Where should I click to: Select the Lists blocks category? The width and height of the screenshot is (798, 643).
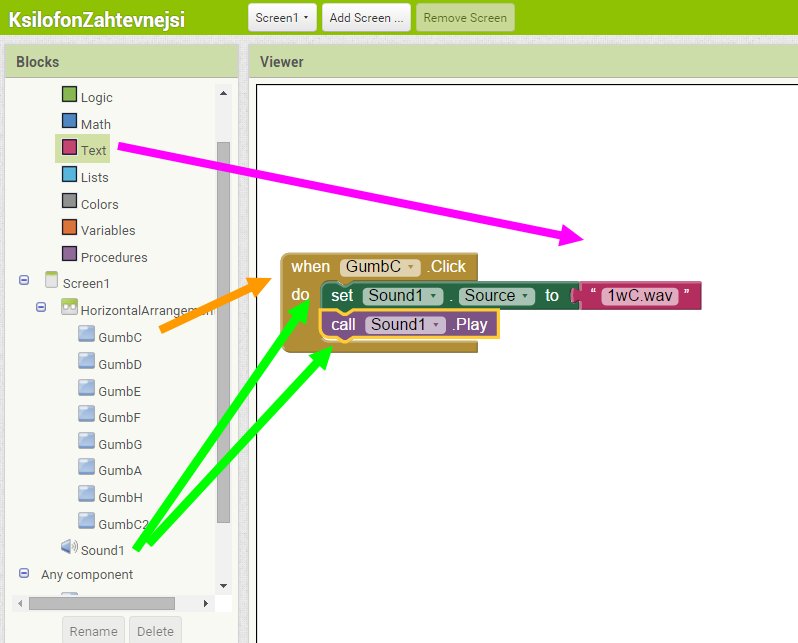coord(94,177)
